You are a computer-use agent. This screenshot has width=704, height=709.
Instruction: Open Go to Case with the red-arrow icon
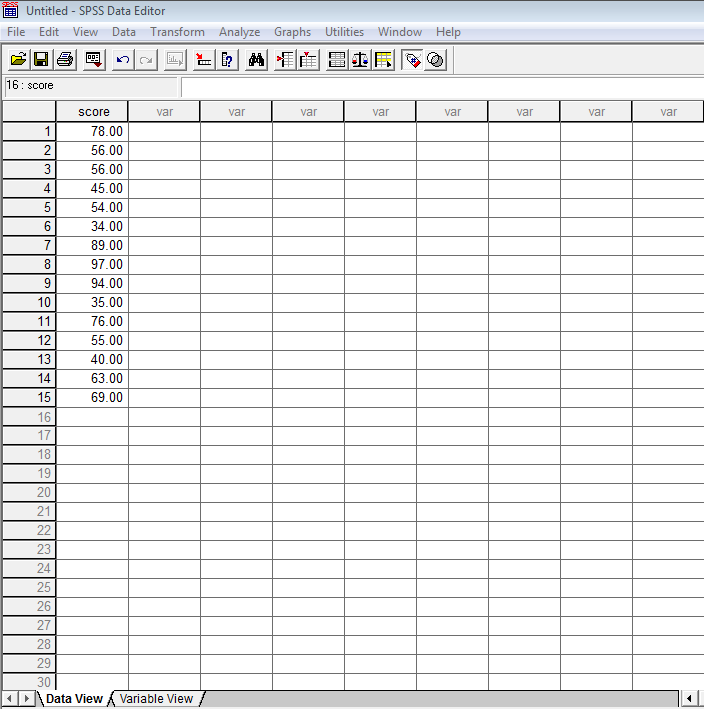click(x=203, y=60)
